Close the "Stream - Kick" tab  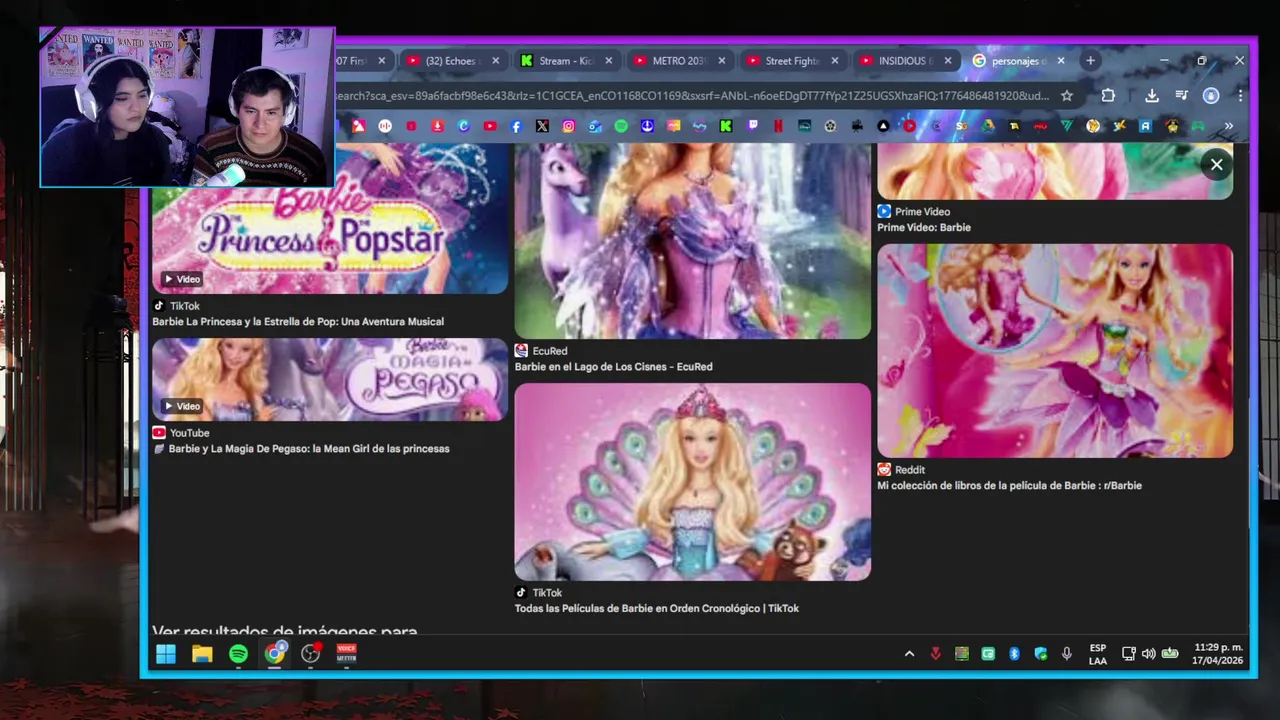608,61
